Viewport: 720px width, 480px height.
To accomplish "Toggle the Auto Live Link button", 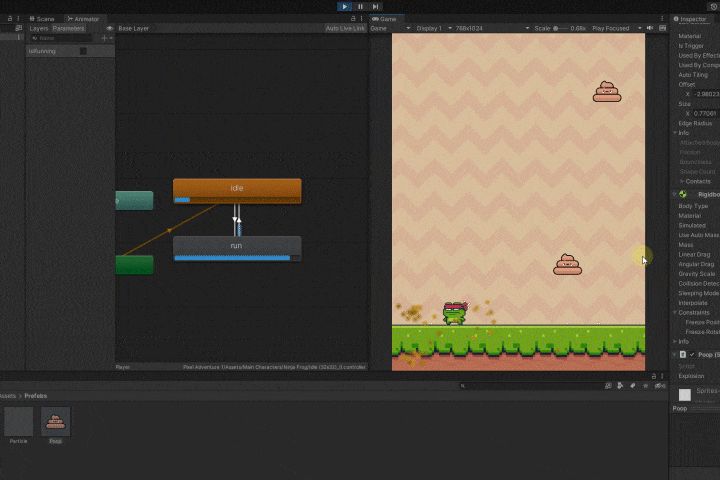I will pyautogui.click(x=345, y=28).
